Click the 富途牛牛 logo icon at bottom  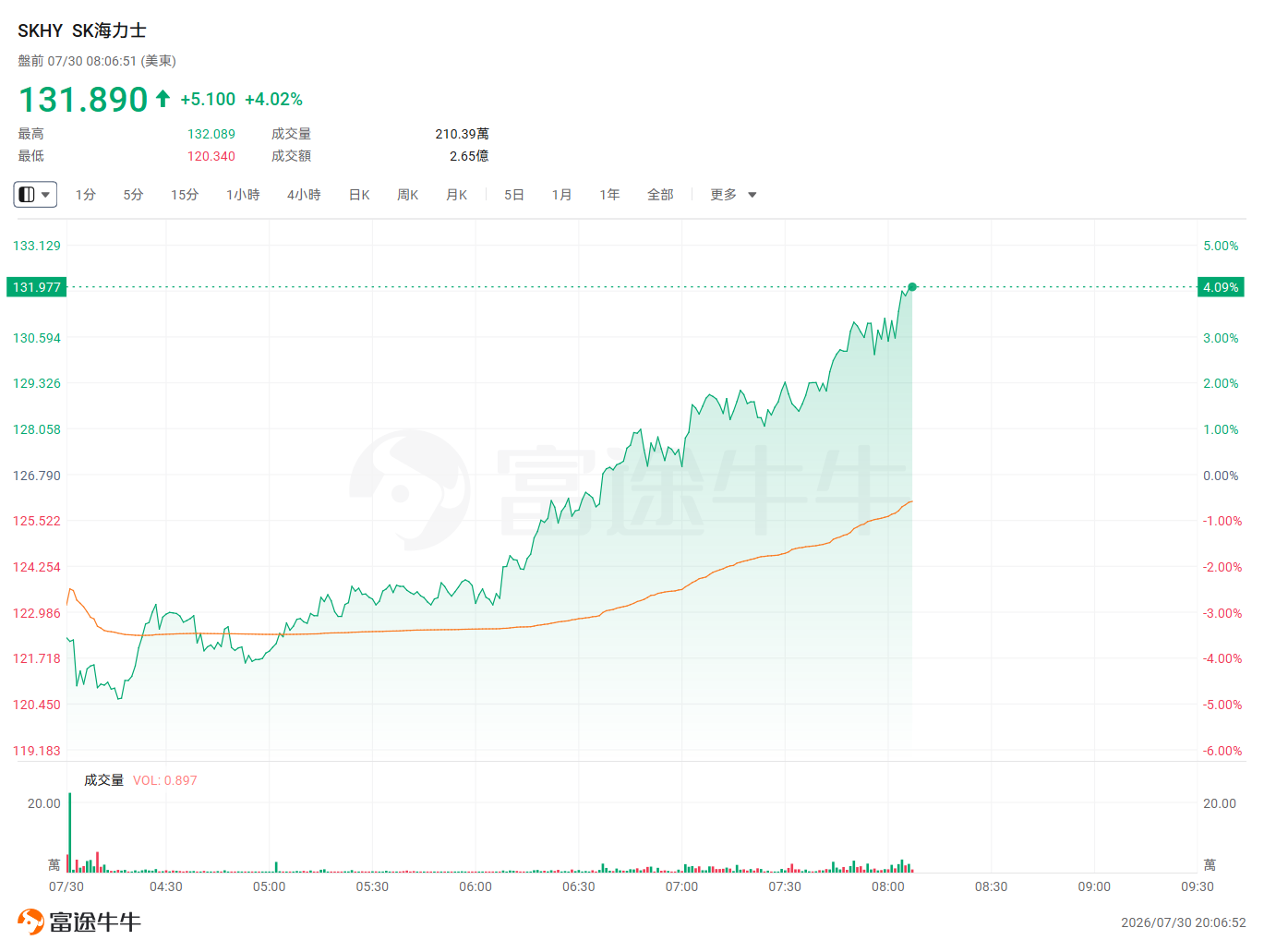click(x=30, y=922)
